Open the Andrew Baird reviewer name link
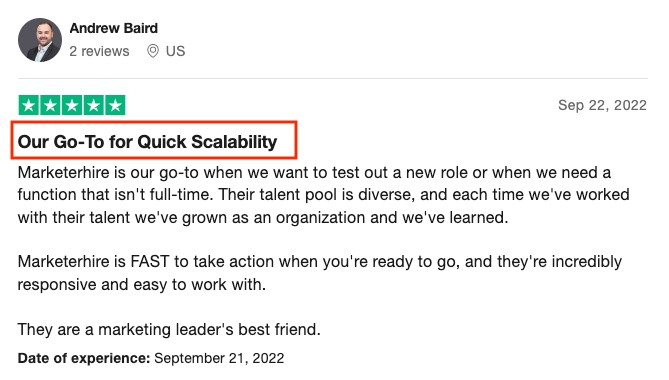The height and width of the screenshot is (380, 669). (113, 28)
